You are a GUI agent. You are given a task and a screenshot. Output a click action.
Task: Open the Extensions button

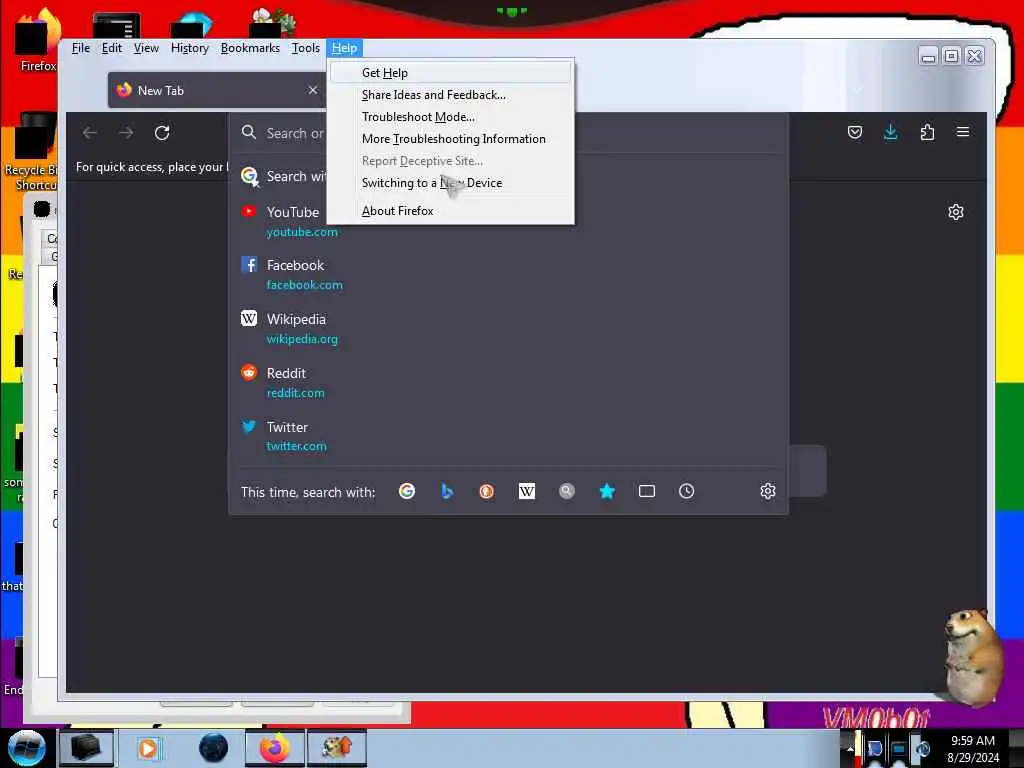927,133
